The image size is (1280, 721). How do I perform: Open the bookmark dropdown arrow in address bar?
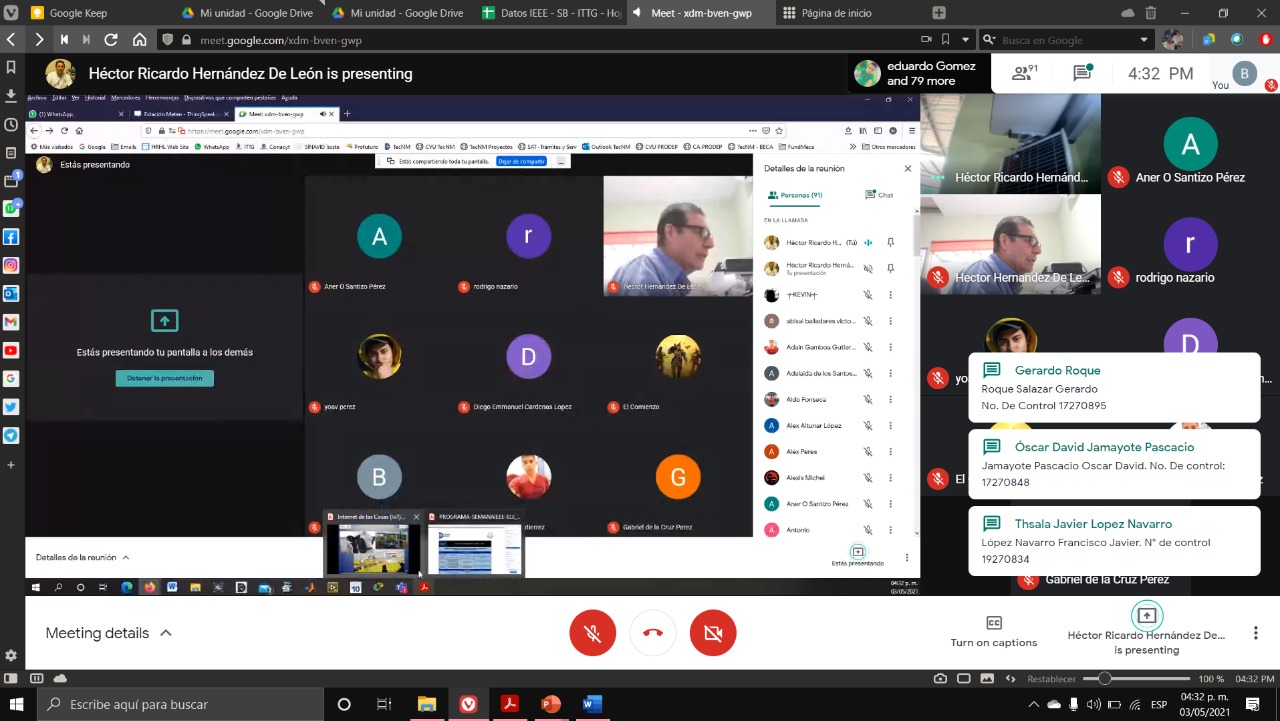(x=965, y=40)
